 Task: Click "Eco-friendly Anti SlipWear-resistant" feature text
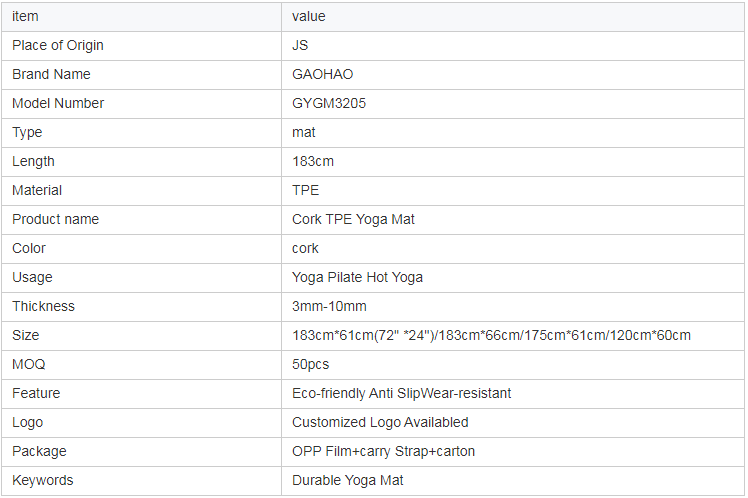401,393
